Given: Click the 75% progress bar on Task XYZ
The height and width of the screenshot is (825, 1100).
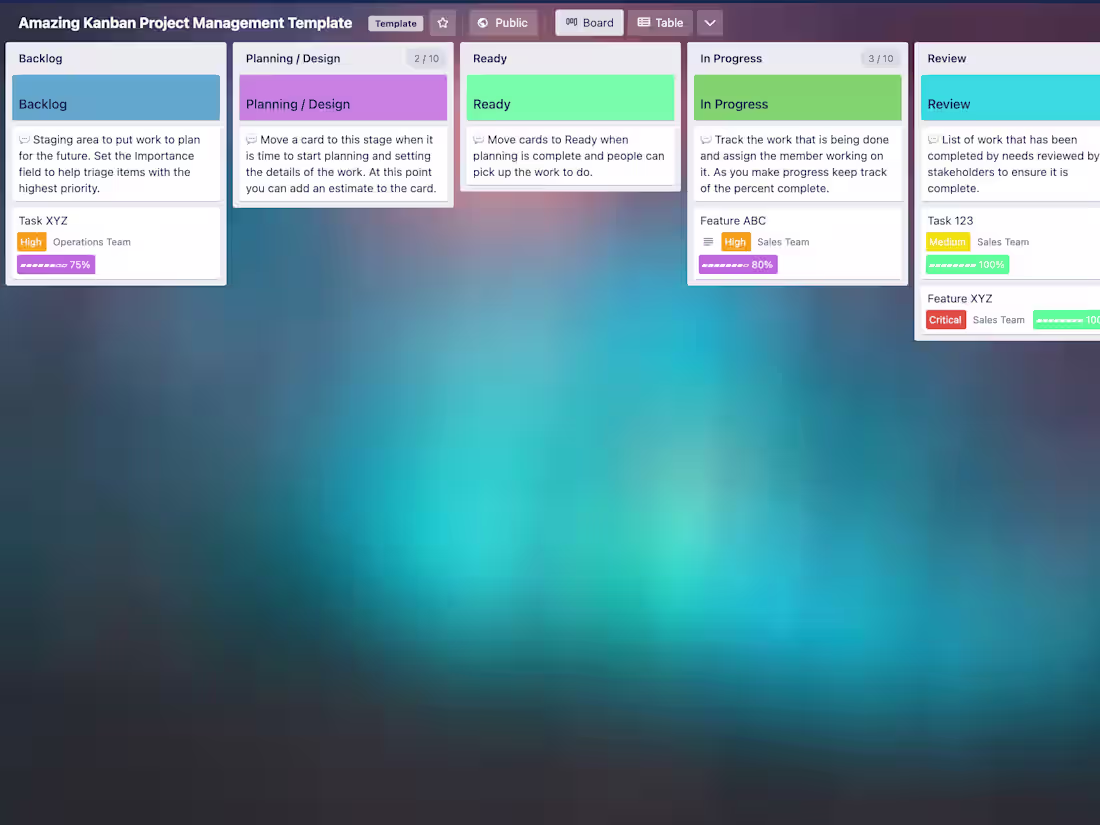Looking at the screenshot, I should pyautogui.click(x=56, y=264).
